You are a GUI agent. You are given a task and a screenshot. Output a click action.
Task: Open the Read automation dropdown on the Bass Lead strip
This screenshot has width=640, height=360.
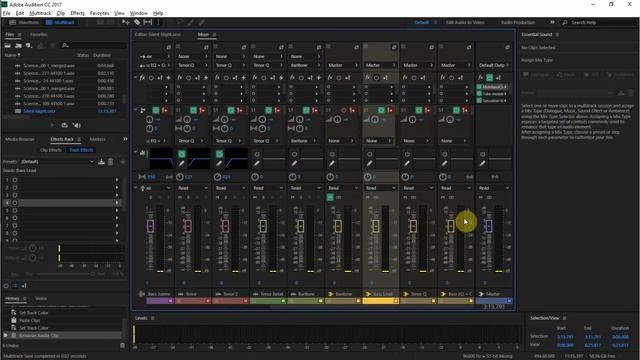tap(380, 188)
